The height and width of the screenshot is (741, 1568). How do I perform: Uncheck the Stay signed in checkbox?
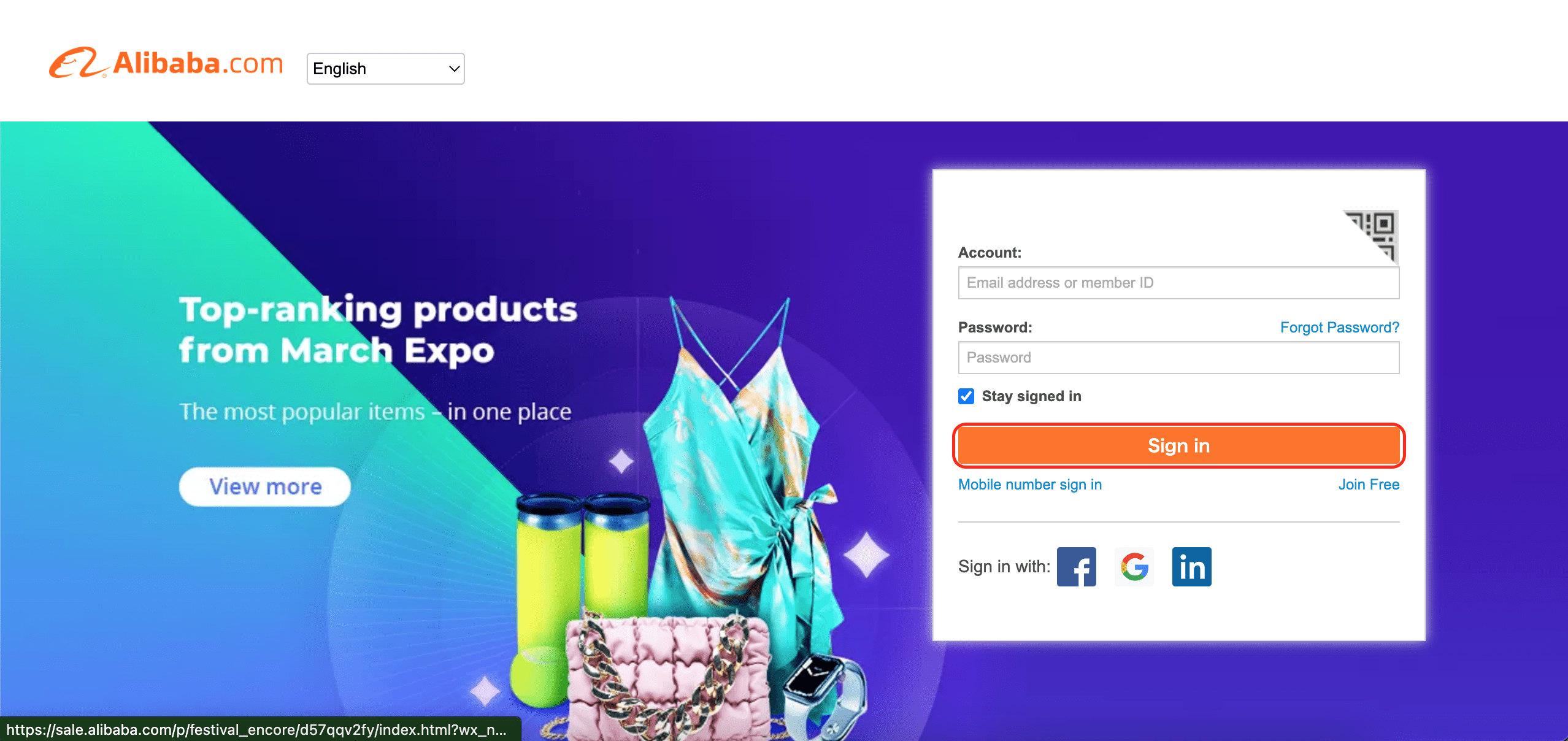(966, 396)
